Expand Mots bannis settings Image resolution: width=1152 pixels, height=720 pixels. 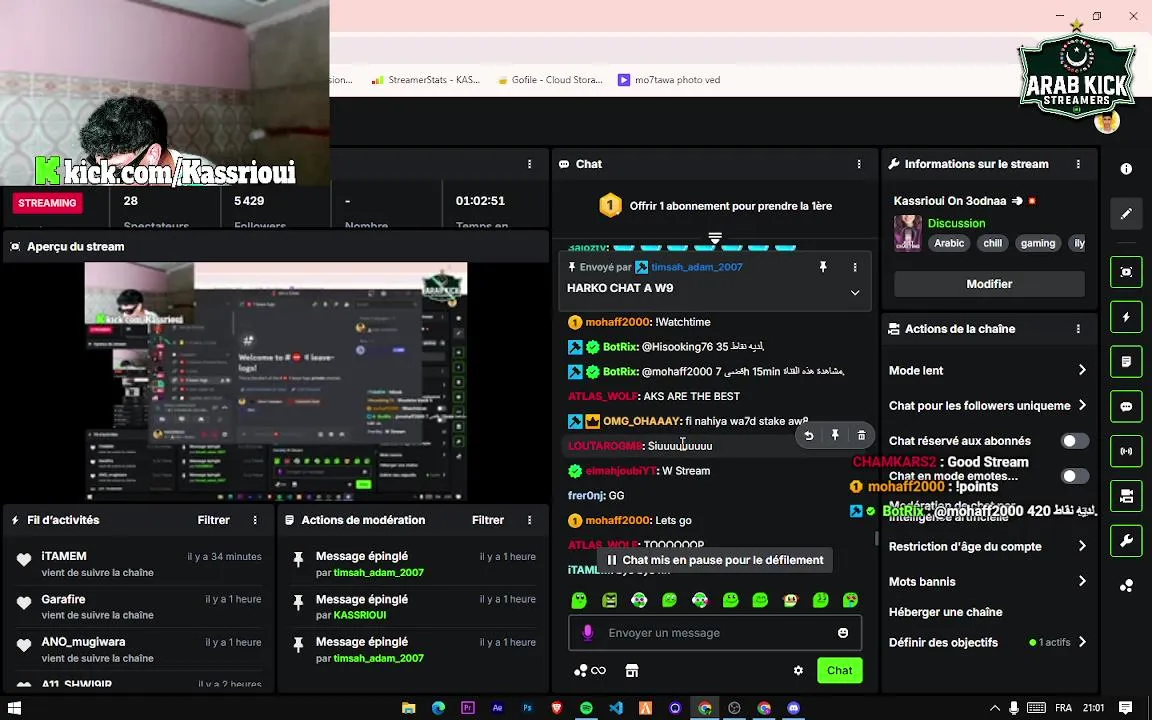pos(988,581)
